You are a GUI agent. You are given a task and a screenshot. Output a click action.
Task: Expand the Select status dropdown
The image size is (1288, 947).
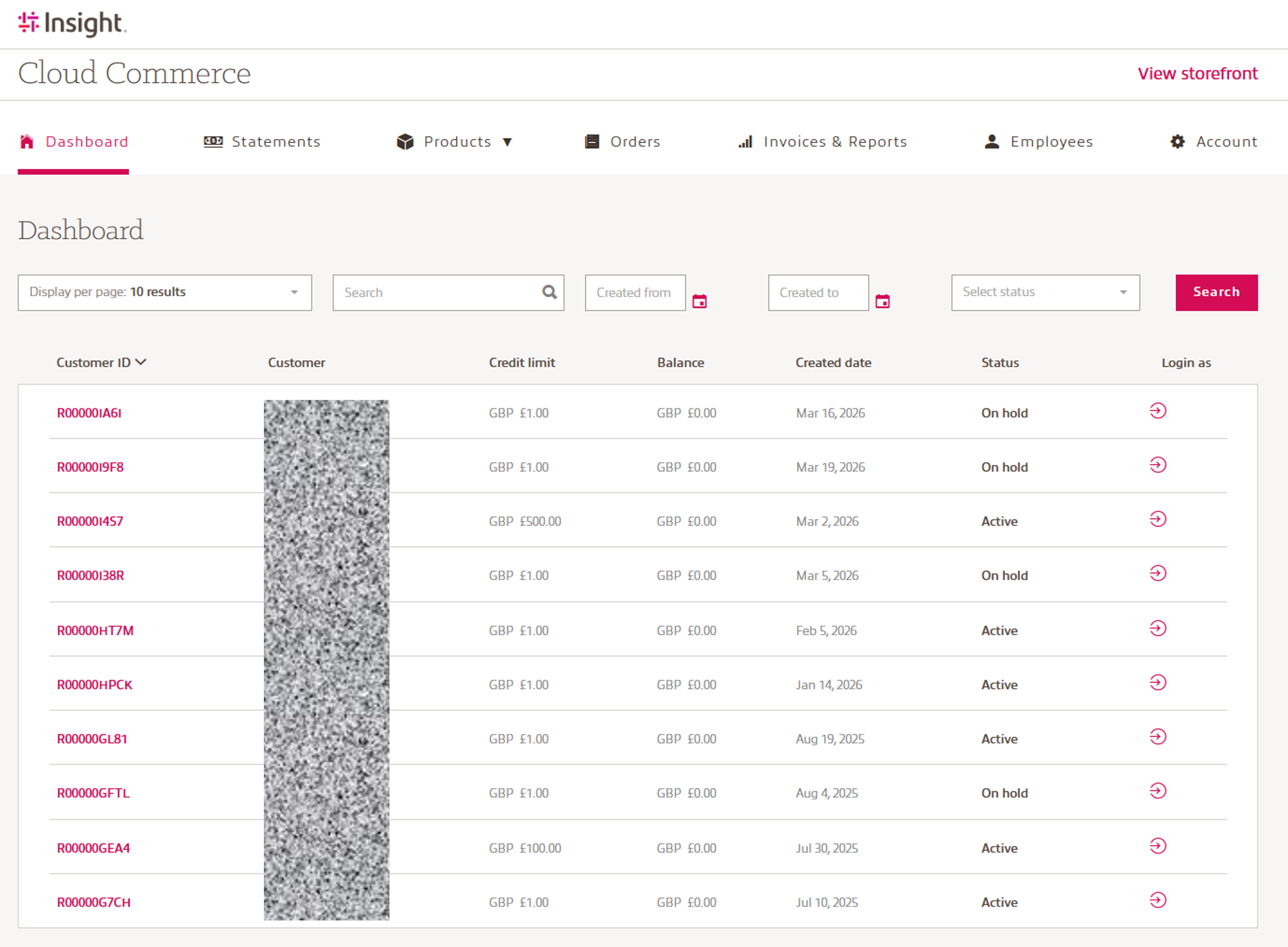coord(1045,292)
